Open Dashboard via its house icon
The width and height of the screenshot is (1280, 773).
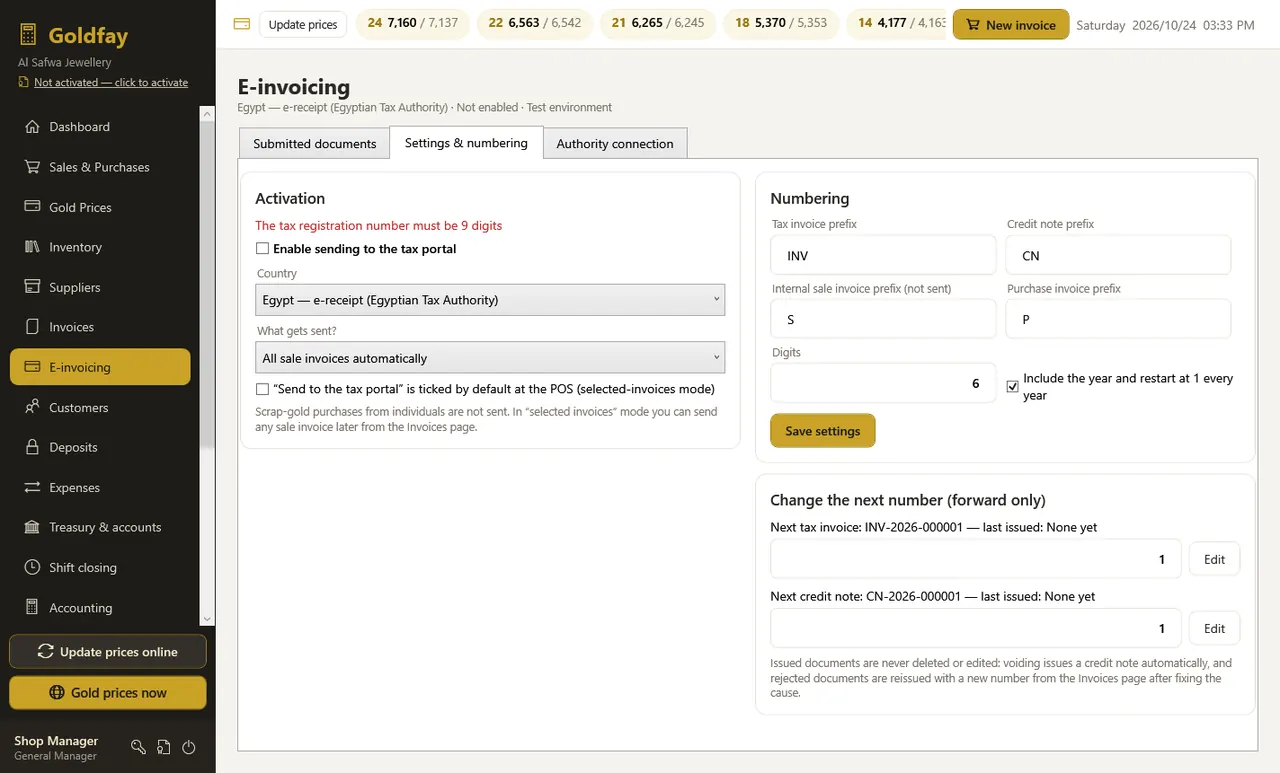pyautogui.click(x=31, y=127)
